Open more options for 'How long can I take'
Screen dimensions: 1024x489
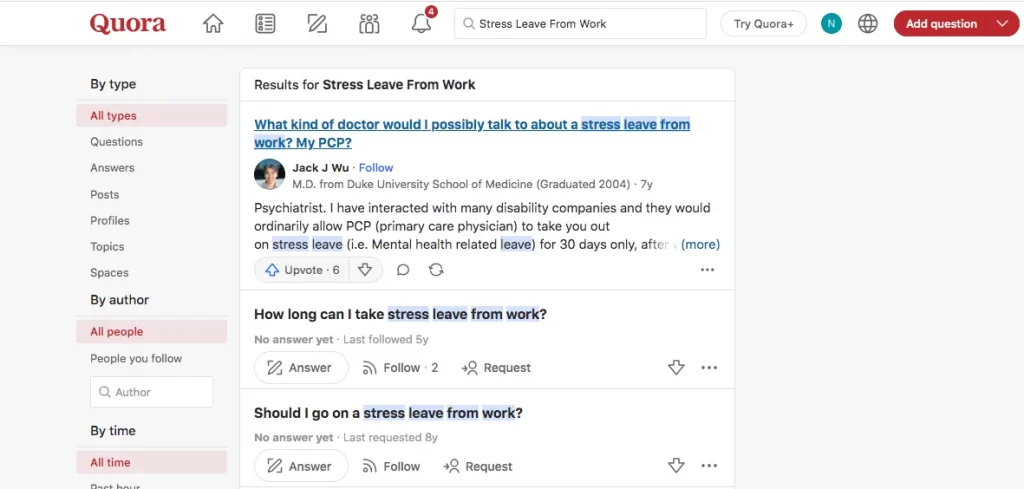[x=709, y=368]
